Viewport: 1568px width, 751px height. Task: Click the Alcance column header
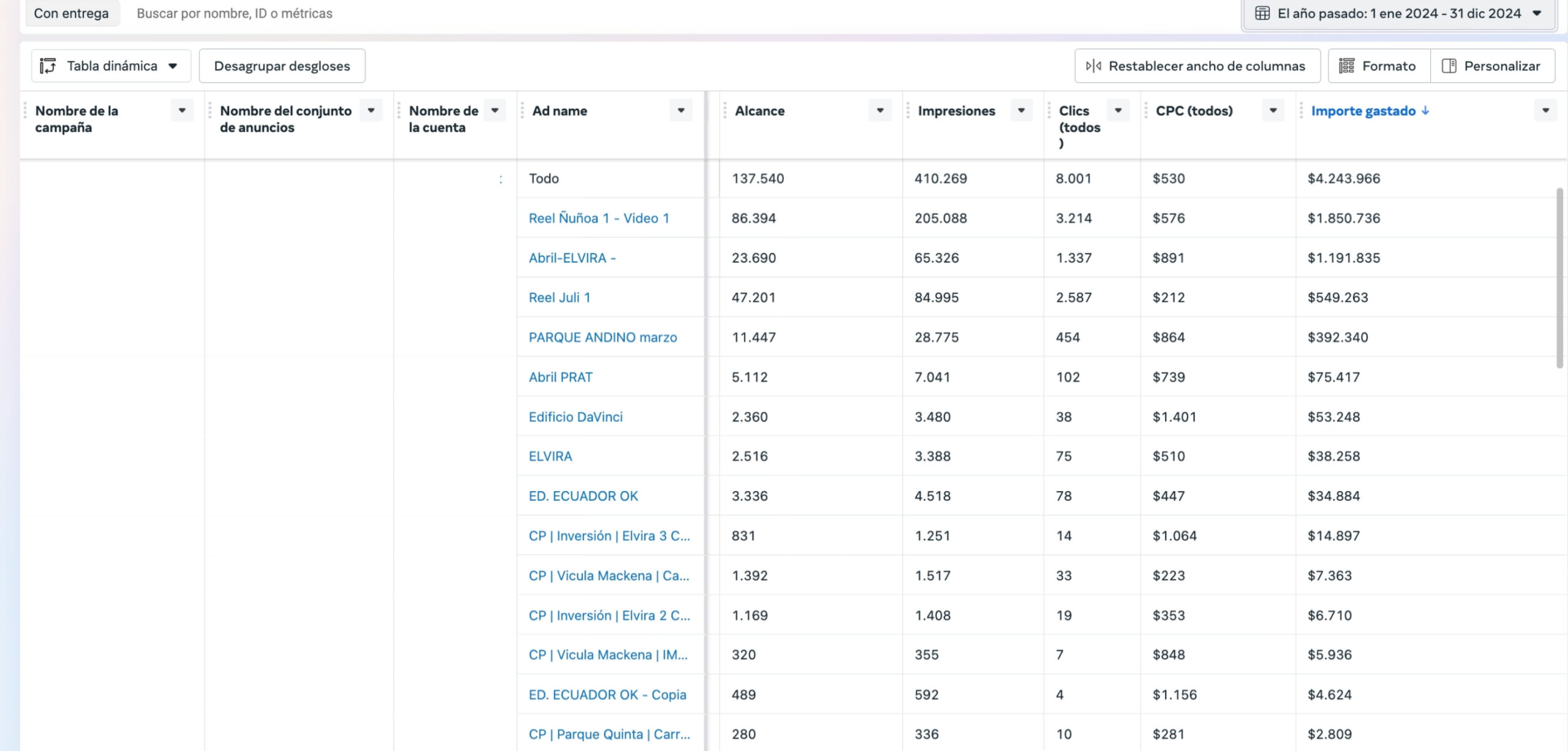pos(759,111)
